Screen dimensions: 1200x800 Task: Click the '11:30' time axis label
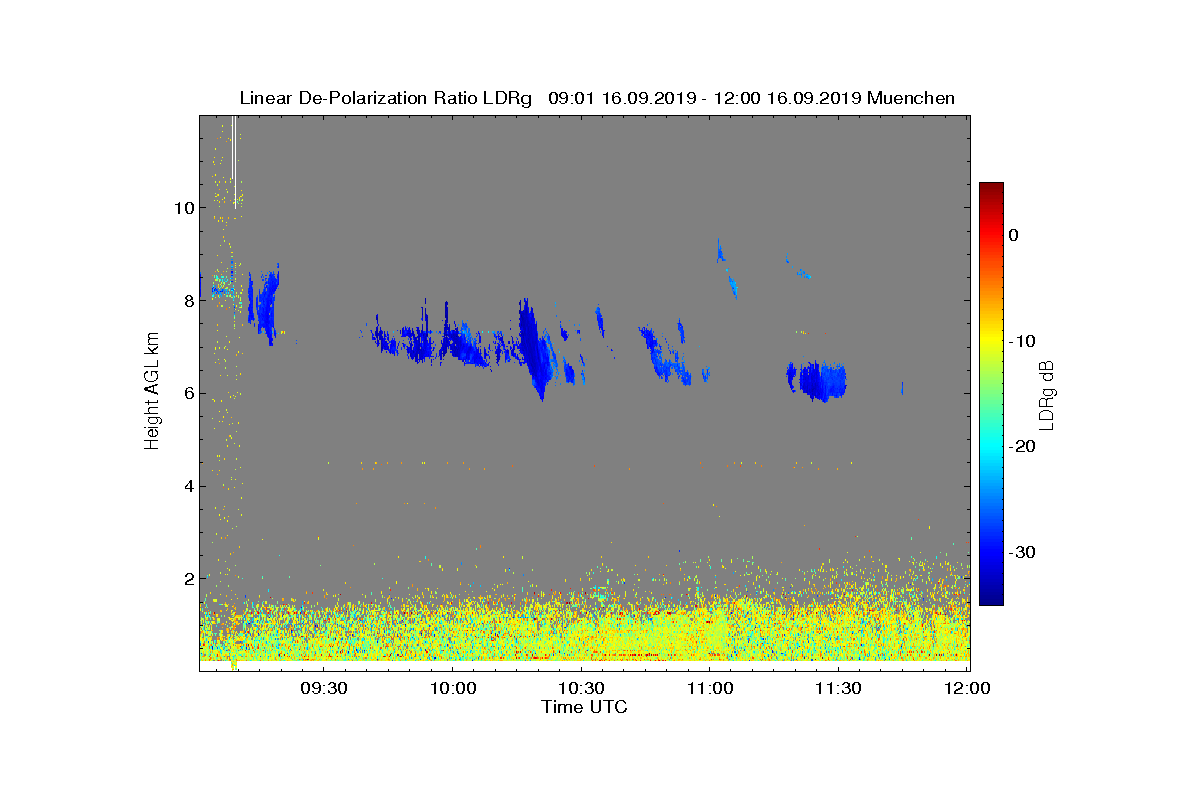coord(839,688)
